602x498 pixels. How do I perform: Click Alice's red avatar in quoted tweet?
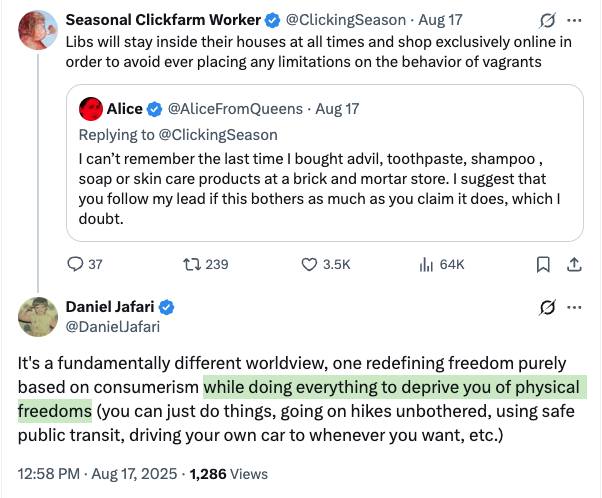point(89,109)
